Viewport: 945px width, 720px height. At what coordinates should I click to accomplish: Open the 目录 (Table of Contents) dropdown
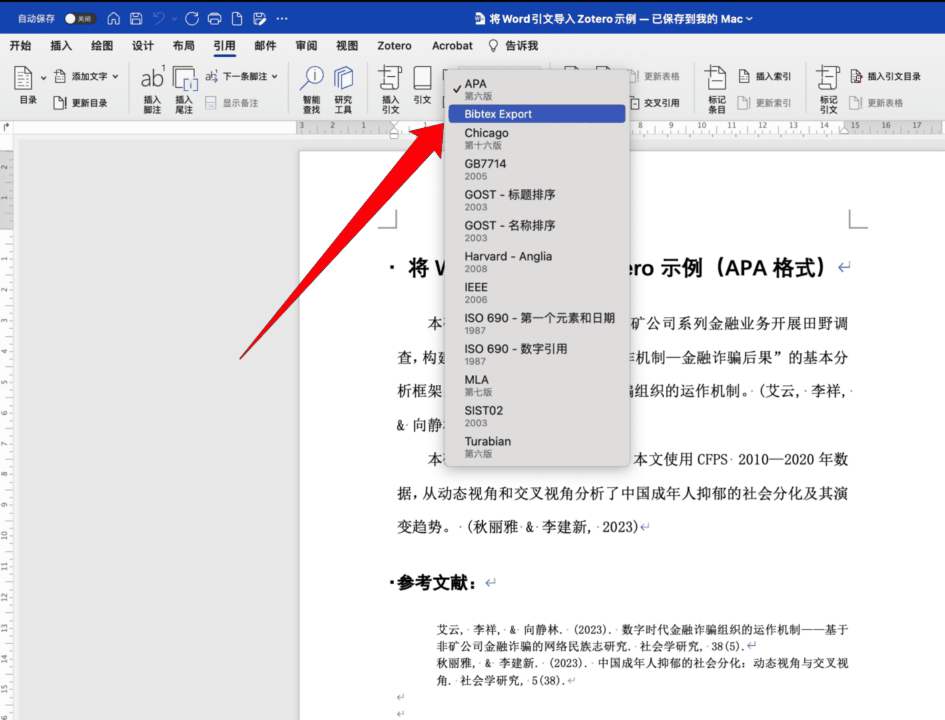(x=24, y=85)
